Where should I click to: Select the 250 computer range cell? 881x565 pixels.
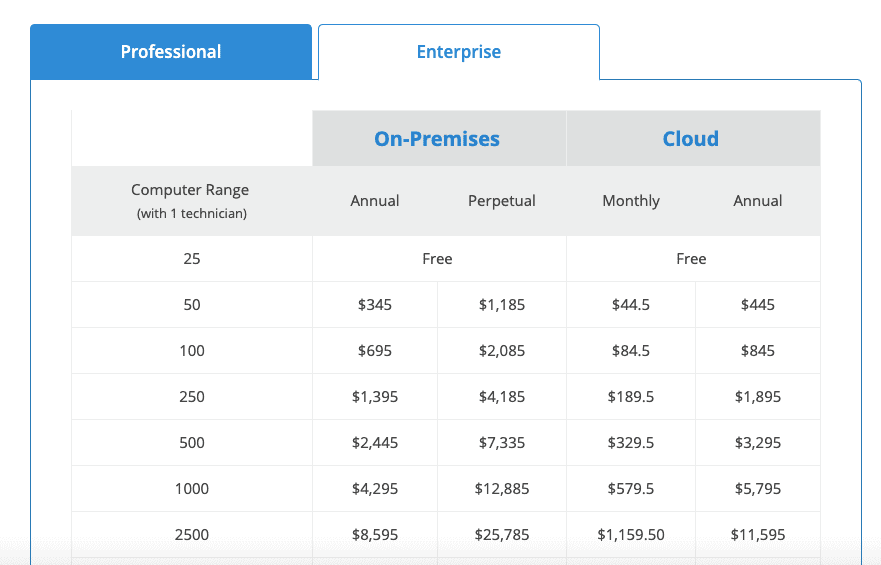[192, 397]
